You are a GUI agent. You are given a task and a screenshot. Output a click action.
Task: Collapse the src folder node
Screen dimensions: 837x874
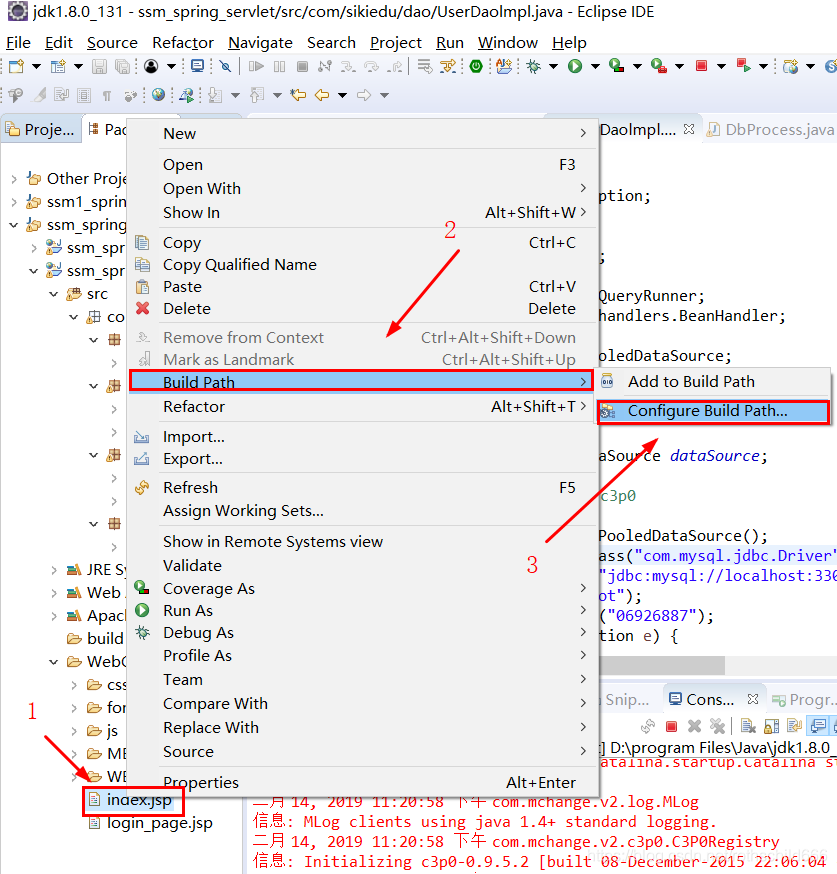click(53, 294)
